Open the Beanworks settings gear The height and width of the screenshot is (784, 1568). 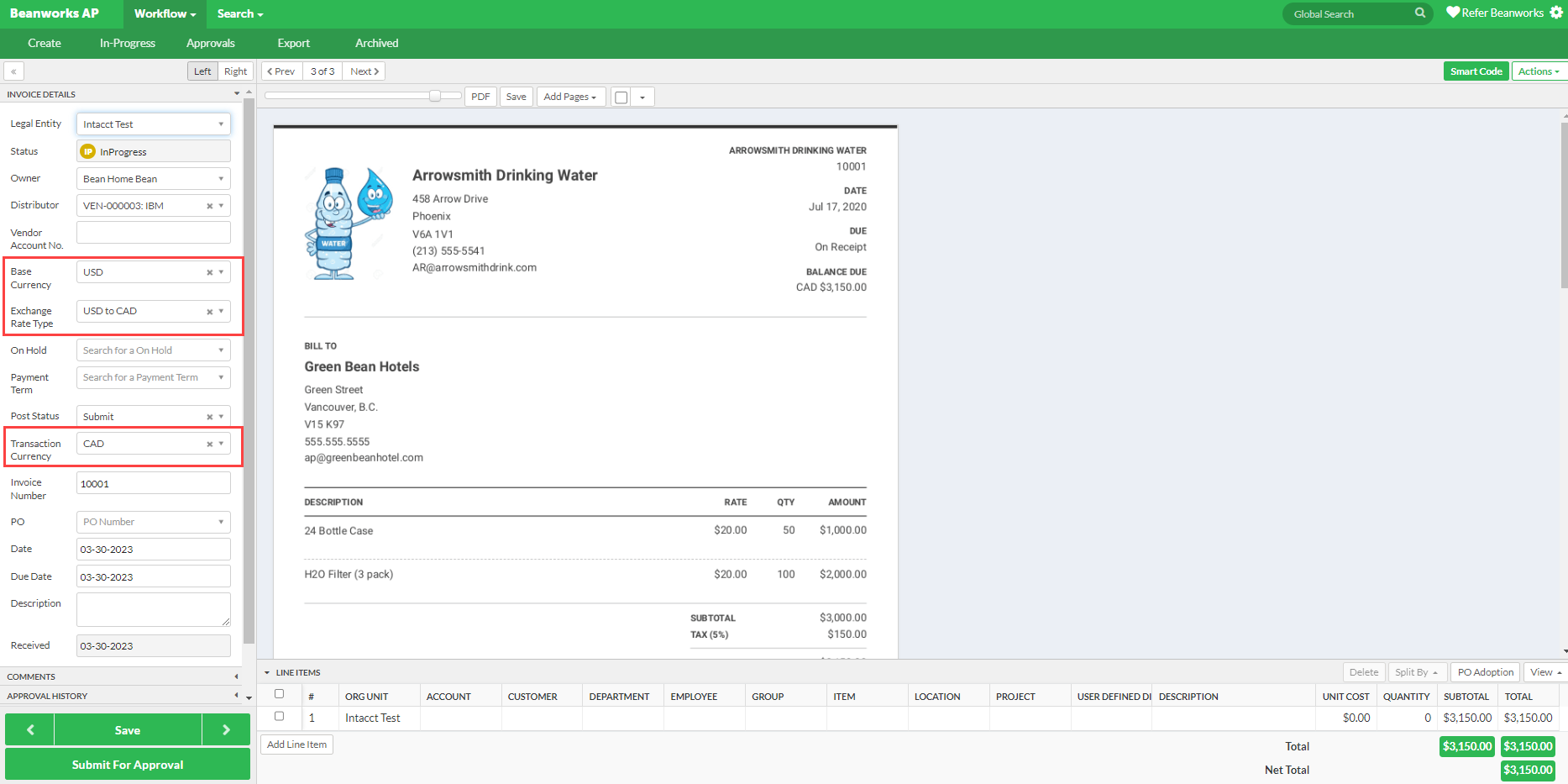[x=1556, y=12]
